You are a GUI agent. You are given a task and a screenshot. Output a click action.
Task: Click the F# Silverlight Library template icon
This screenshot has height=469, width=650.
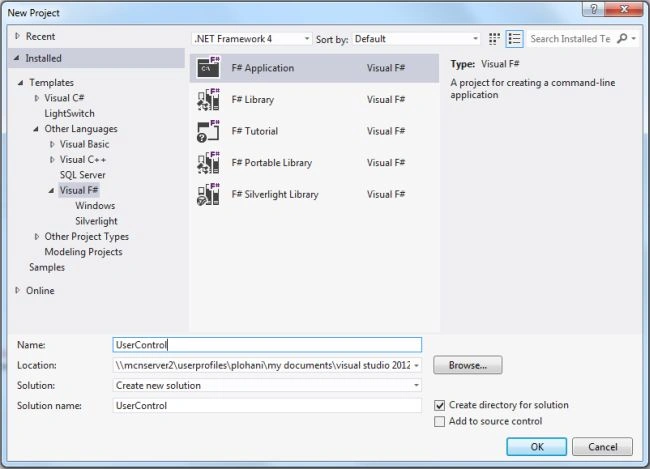209,194
